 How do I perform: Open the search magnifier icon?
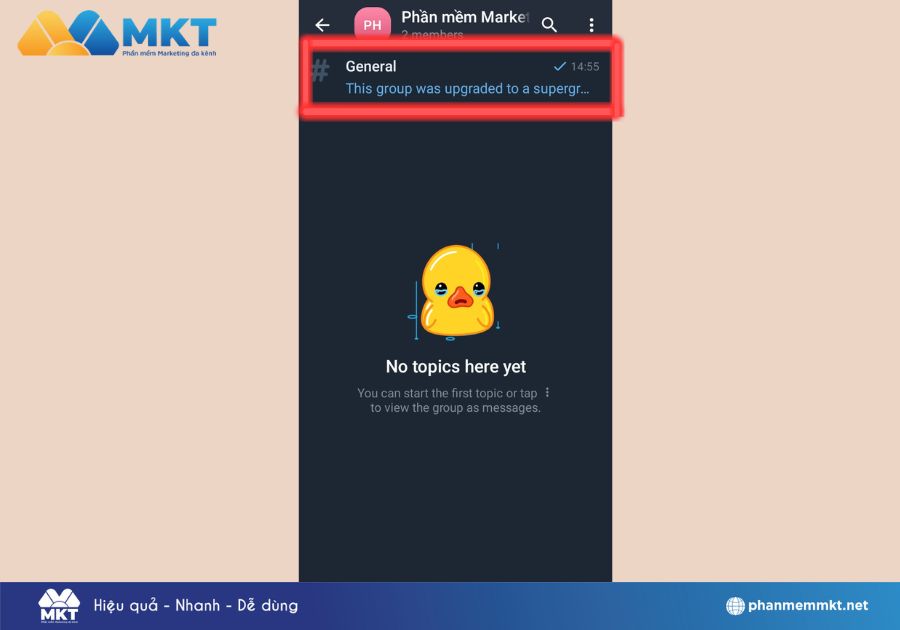tap(549, 25)
